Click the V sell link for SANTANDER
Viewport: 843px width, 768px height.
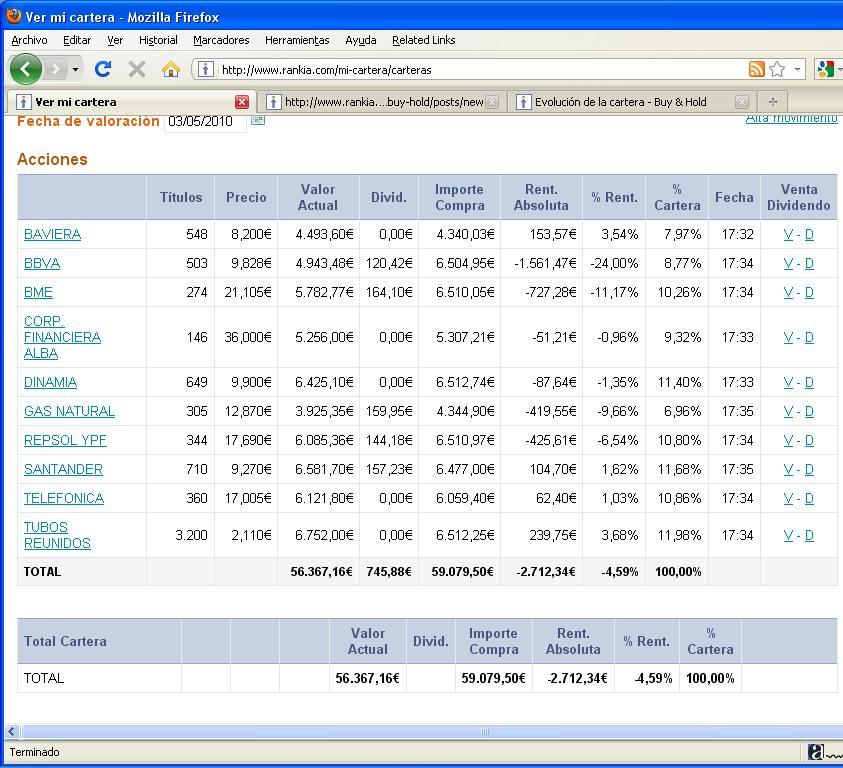[x=788, y=469]
